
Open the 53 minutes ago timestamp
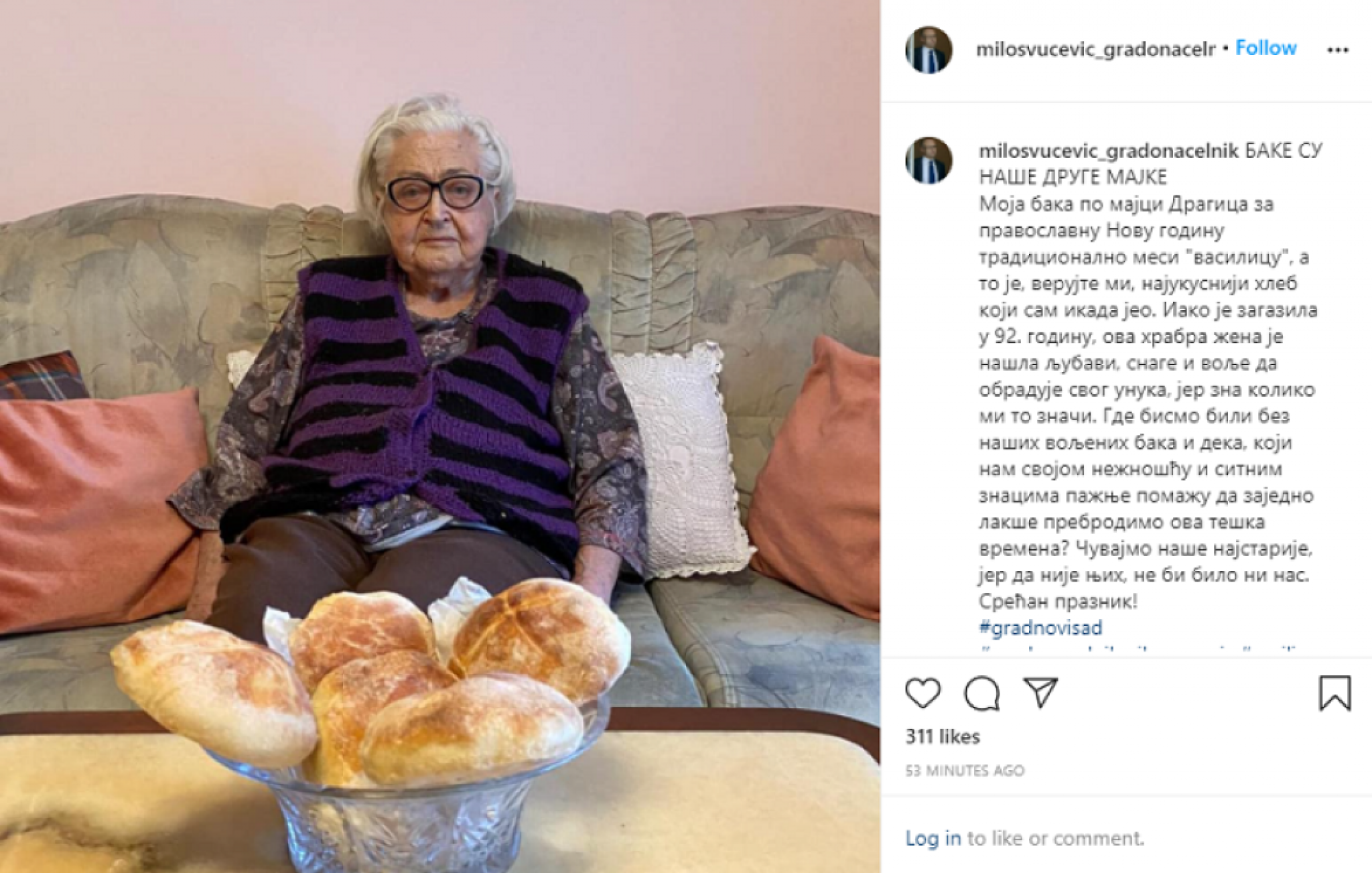click(x=965, y=770)
